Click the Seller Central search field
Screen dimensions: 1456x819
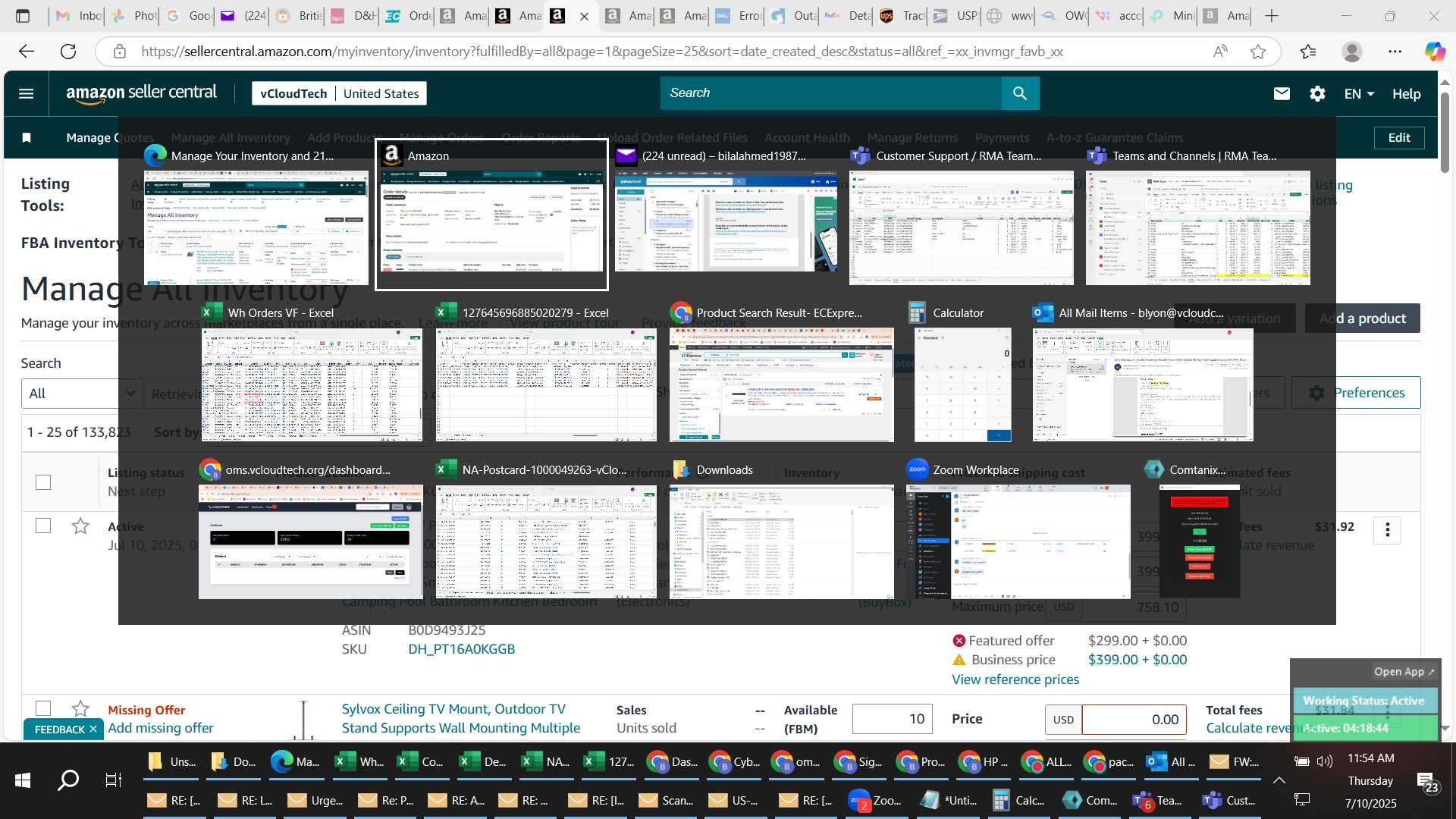click(831, 93)
